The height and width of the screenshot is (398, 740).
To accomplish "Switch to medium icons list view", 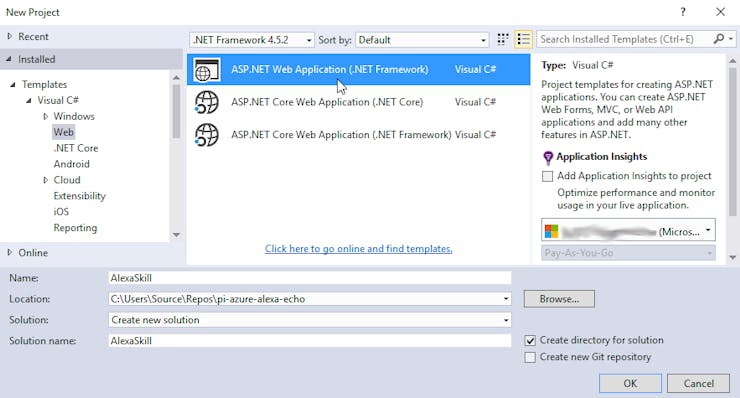I will pos(524,39).
